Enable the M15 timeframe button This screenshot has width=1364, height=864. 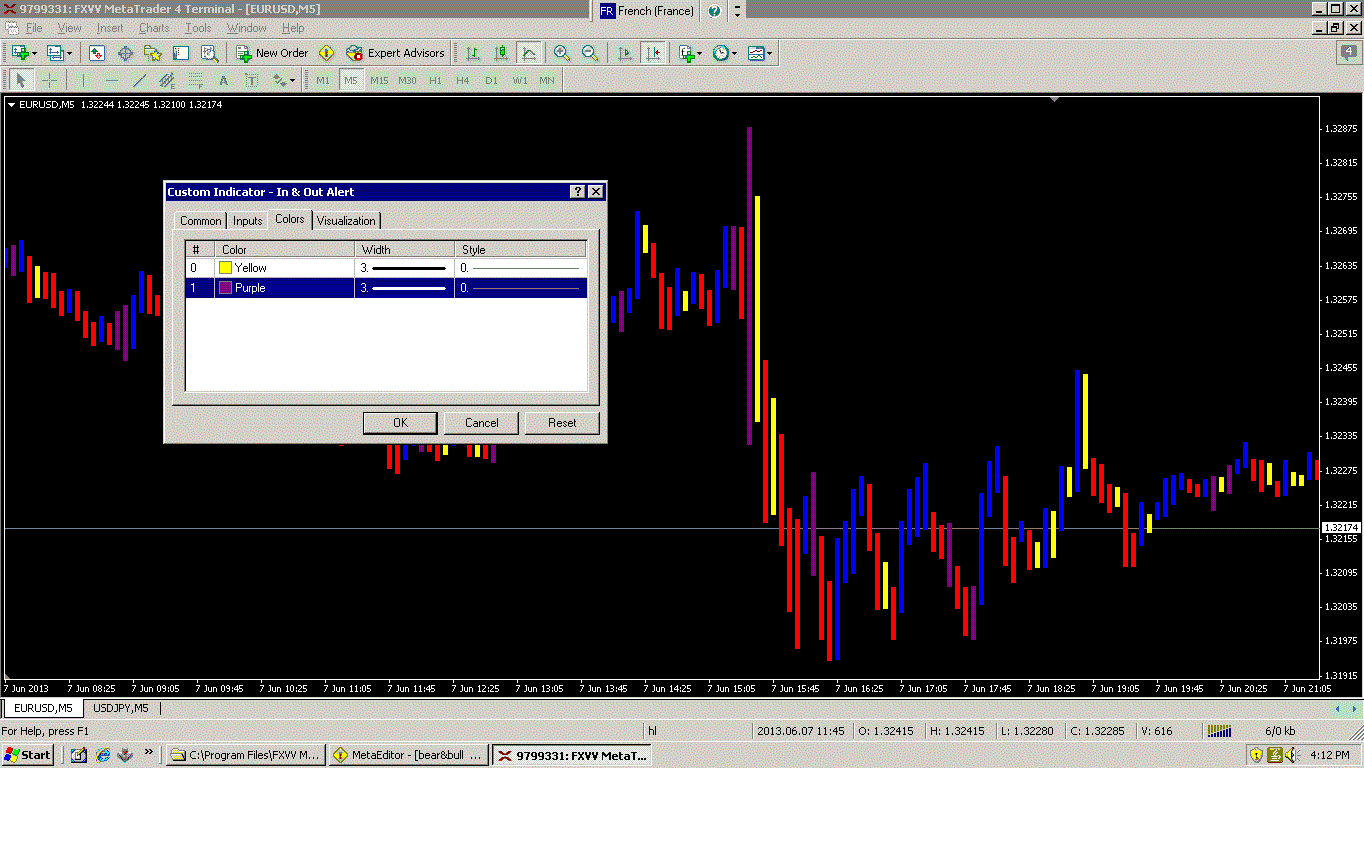coord(379,80)
